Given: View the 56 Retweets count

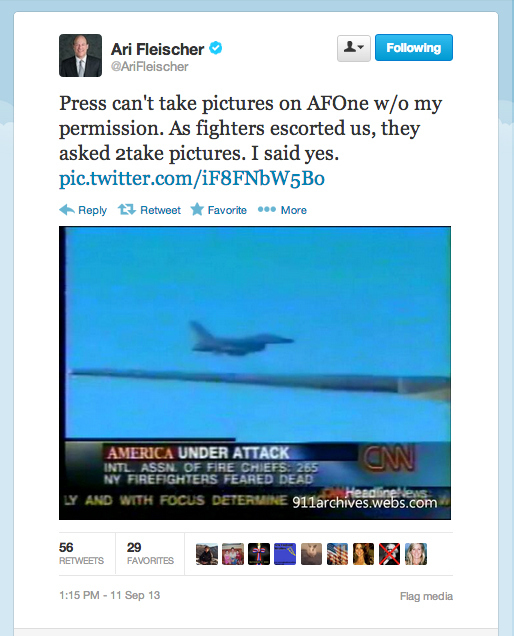Looking at the screenshot, I should 81,554.
